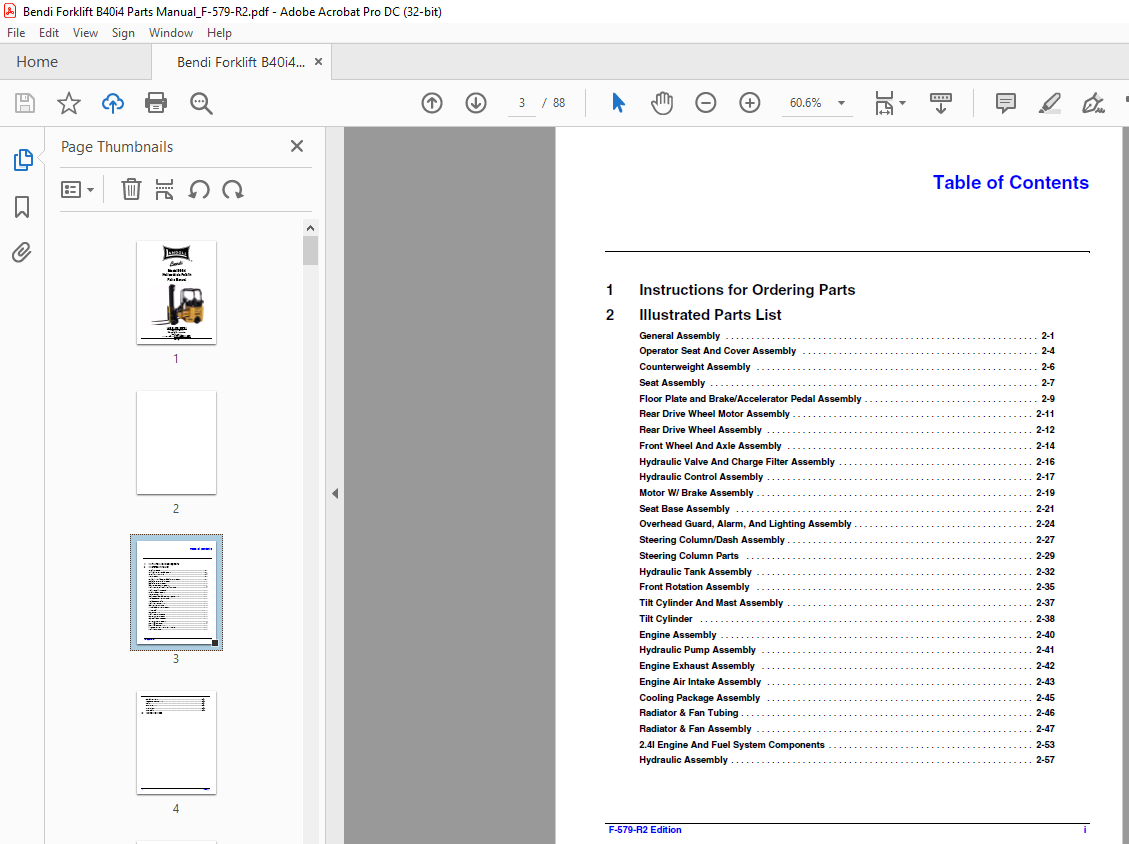1129x844 pixels.
Task: Print the document
Action: pyautogui.click(x=156, y=103)
